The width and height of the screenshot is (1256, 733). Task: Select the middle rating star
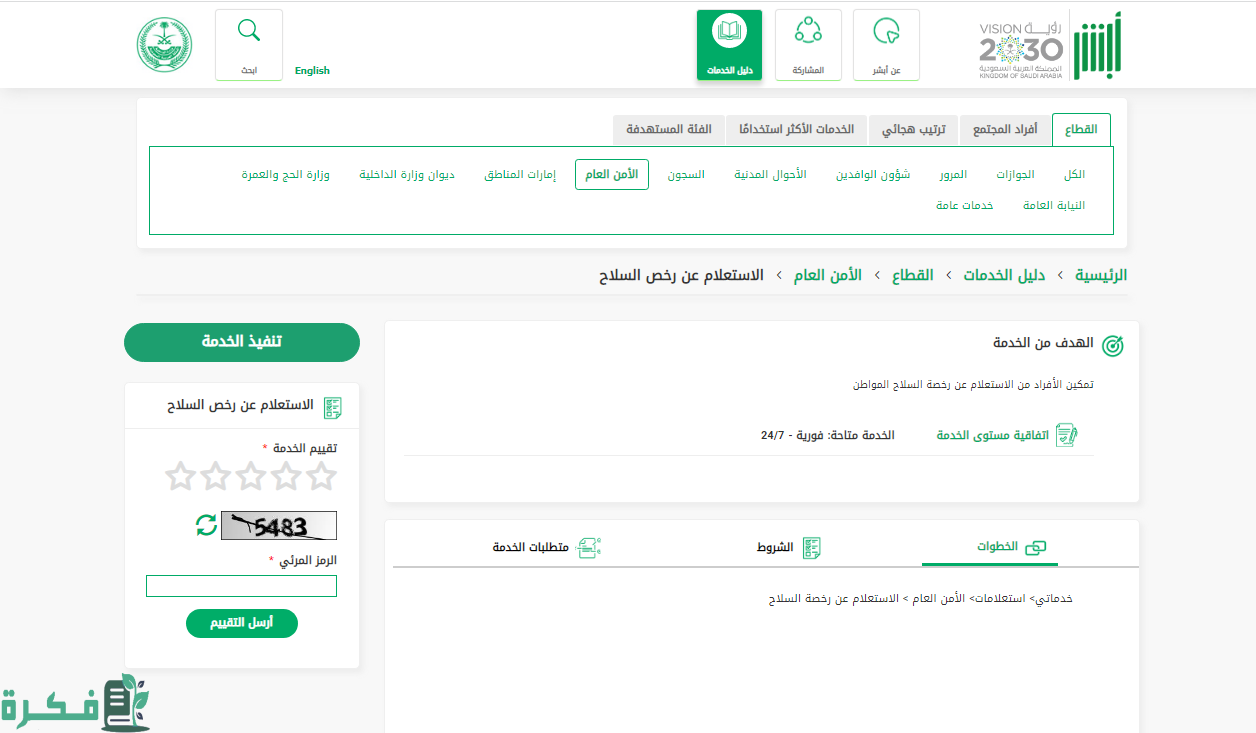(251, 476)
